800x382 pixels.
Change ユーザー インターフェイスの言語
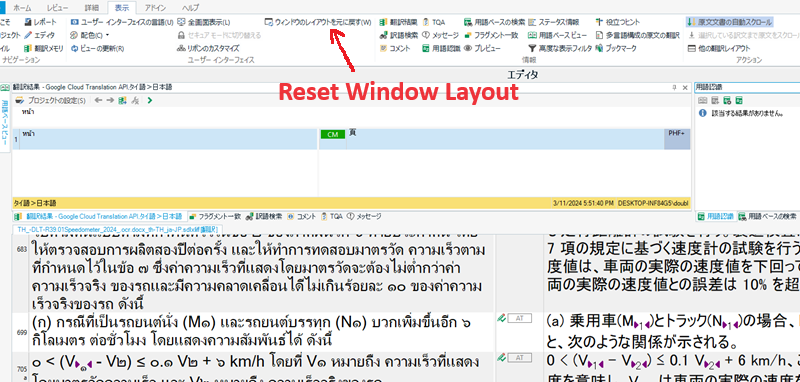pos(122,22)
